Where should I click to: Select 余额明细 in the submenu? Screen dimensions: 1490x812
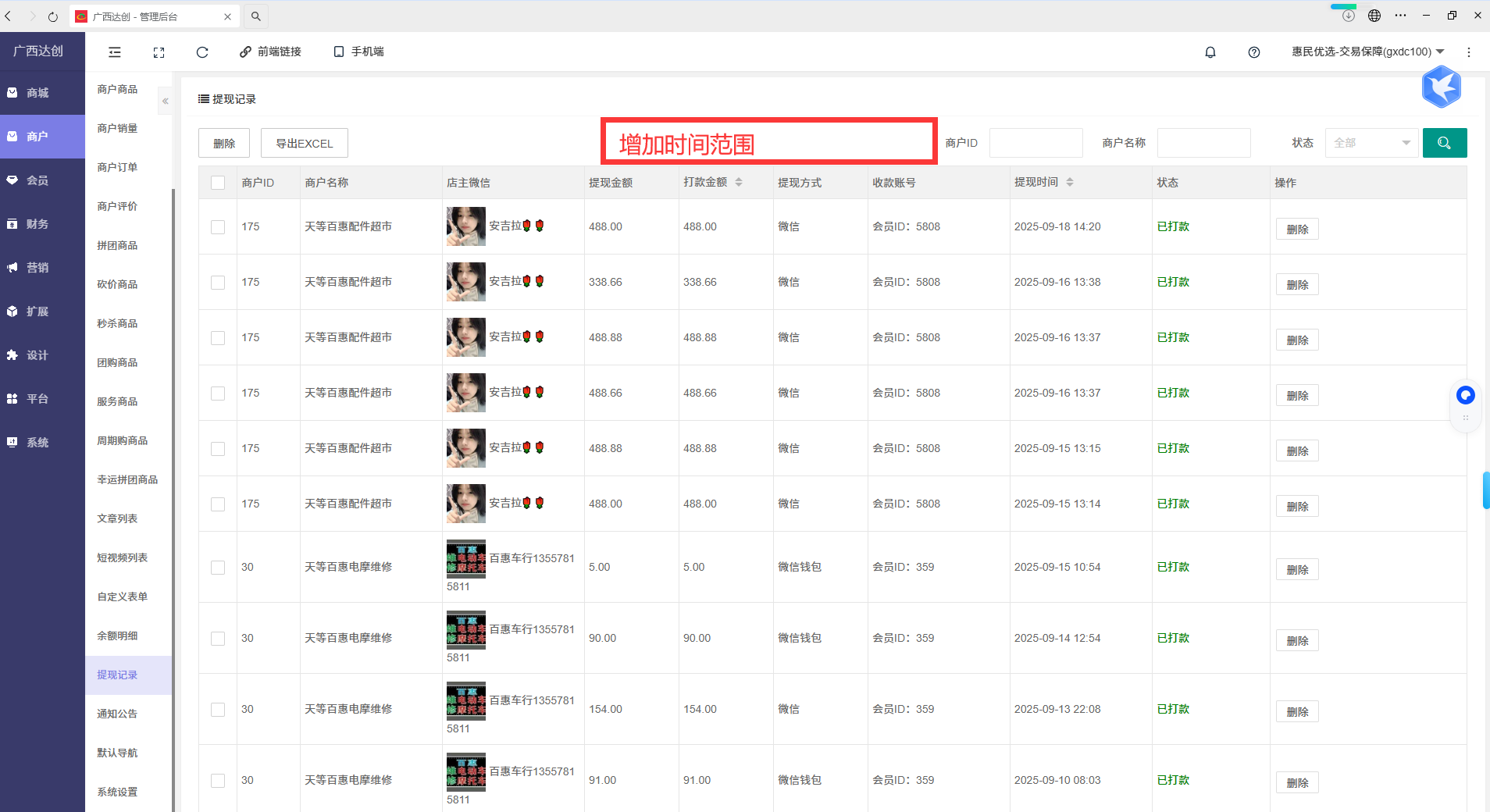(117, 636)
